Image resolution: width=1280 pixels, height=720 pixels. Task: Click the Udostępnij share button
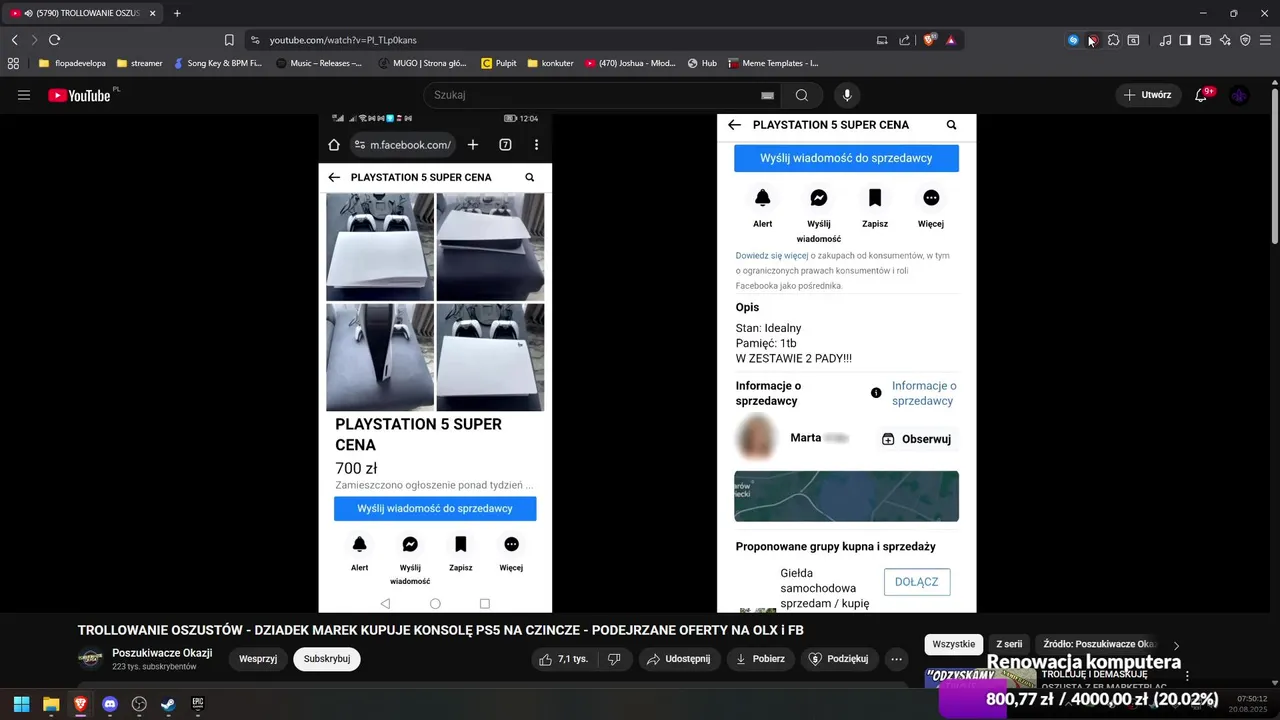(x=679, y=659)
